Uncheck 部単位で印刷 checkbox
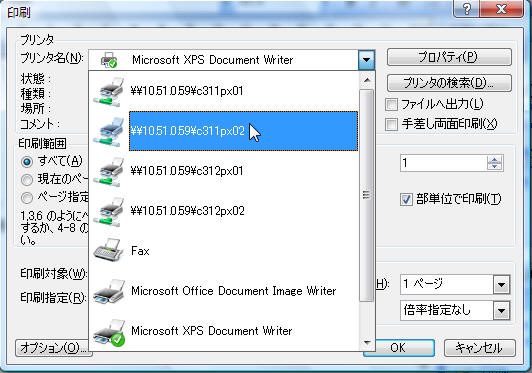The width and height of the screenshot is (532, 373). click(x=406, y=199)
